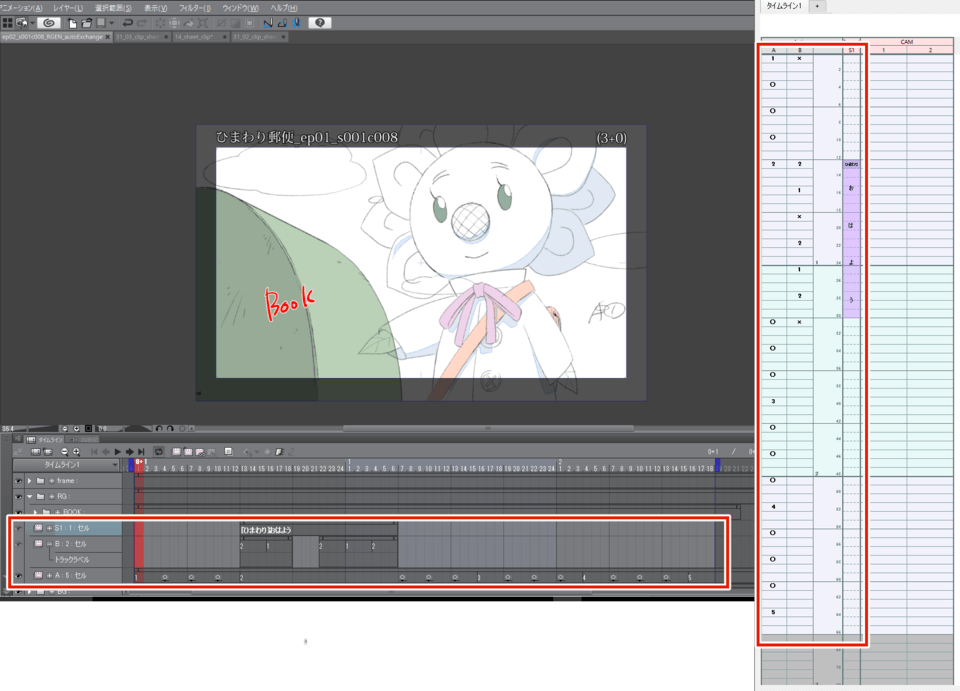This screenshot has width=960, height=691.
Task: Jump to the first frame of the timeline
Action: [x=94, y=451]
